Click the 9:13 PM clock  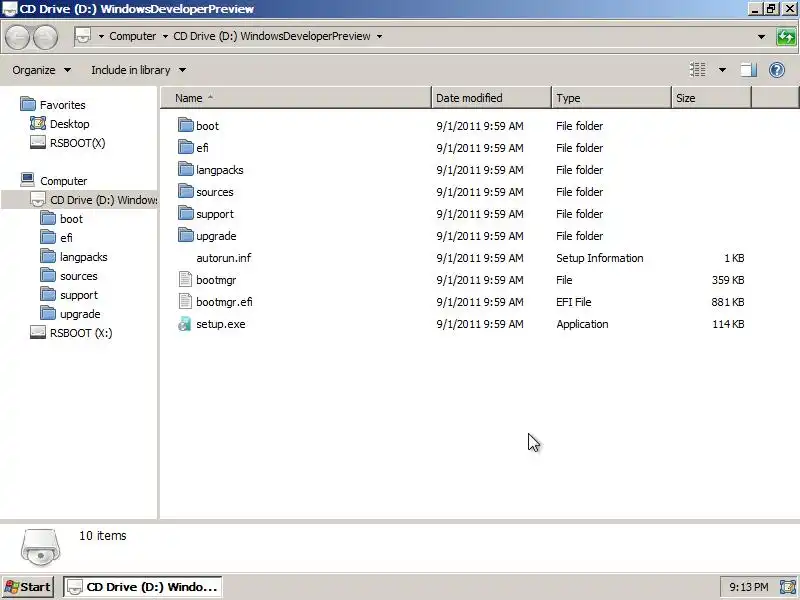tap(748, 587)
